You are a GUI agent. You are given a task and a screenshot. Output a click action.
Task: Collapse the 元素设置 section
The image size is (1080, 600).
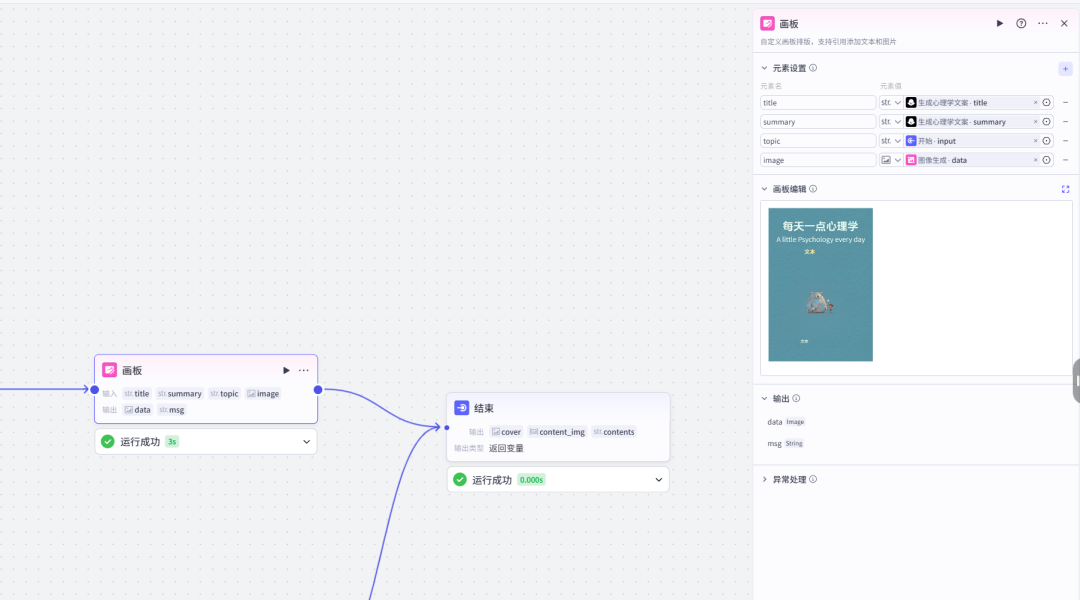tap(765, 68)
